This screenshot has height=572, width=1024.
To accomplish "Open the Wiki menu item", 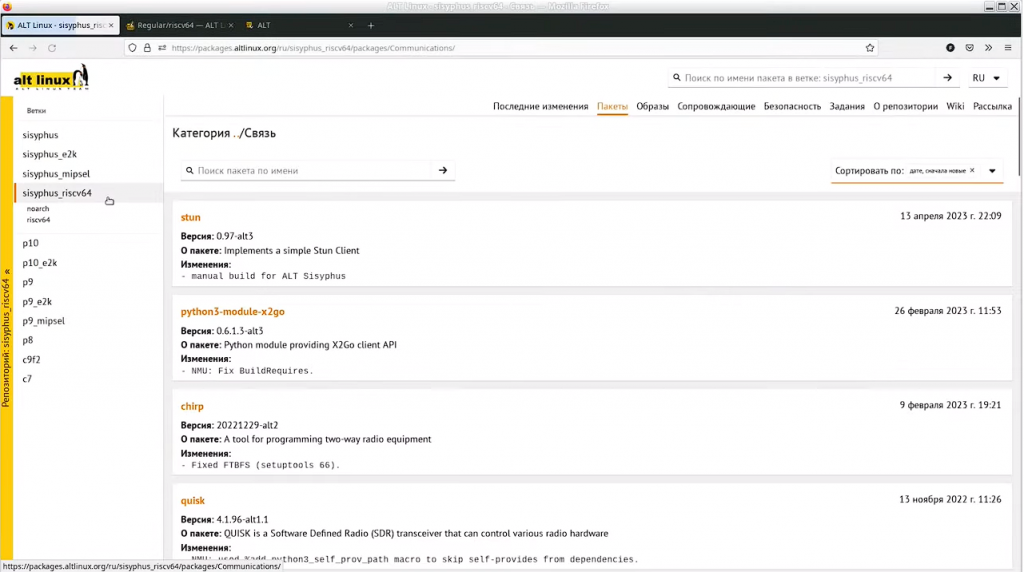I will [955, 106].
